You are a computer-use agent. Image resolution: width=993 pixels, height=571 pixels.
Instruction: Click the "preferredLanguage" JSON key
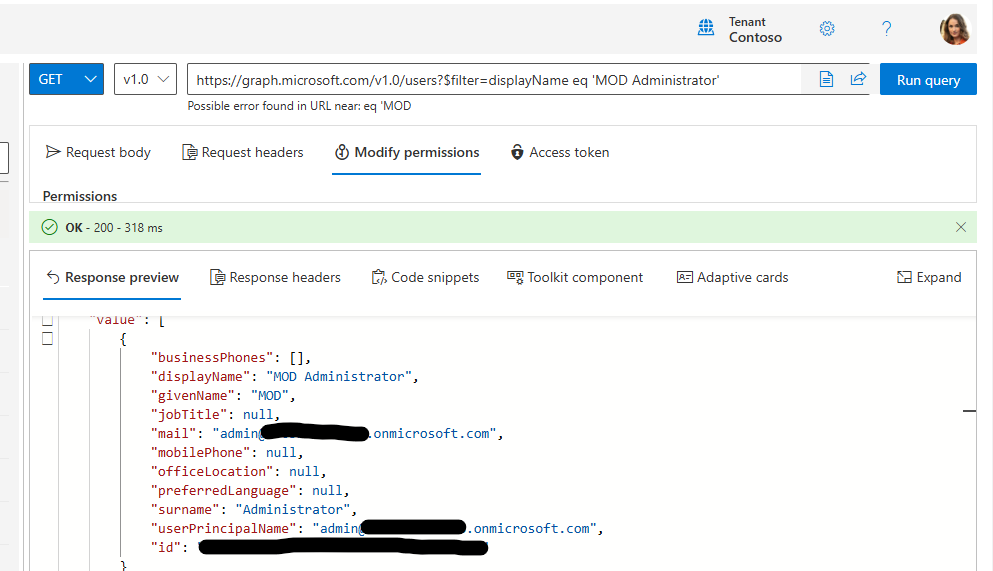coord(223,491)
